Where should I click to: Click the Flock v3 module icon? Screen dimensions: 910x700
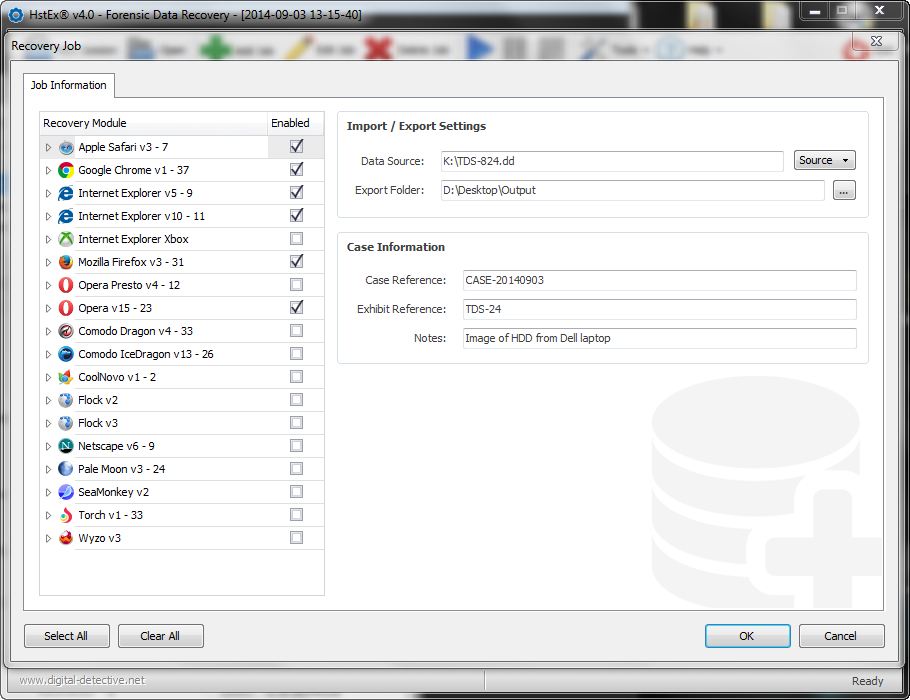point(66,423)
